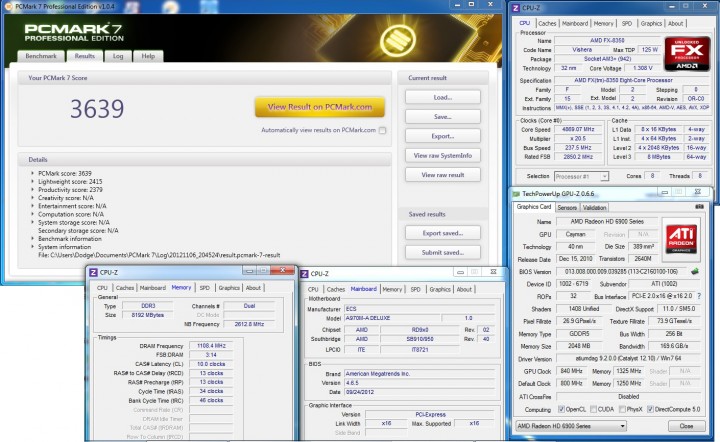Image resolution: width=720 pixels, height=442 pixels.
Task: Expand the Computation score: N/A row
Action: point(33,214)
